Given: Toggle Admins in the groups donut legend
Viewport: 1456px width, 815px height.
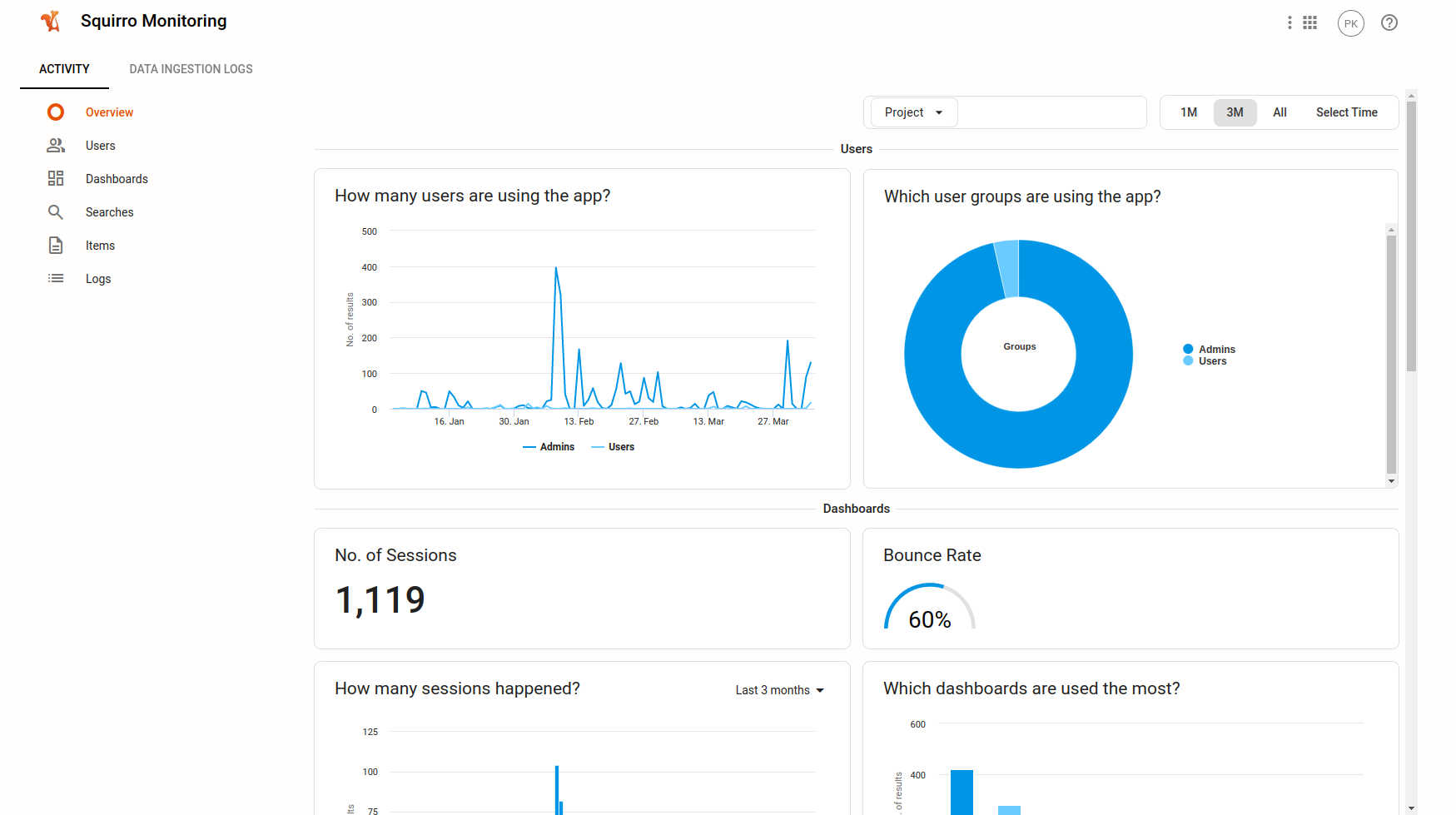Looking at the screenshot, I should pyautogui.click(x=1210, y=350).
